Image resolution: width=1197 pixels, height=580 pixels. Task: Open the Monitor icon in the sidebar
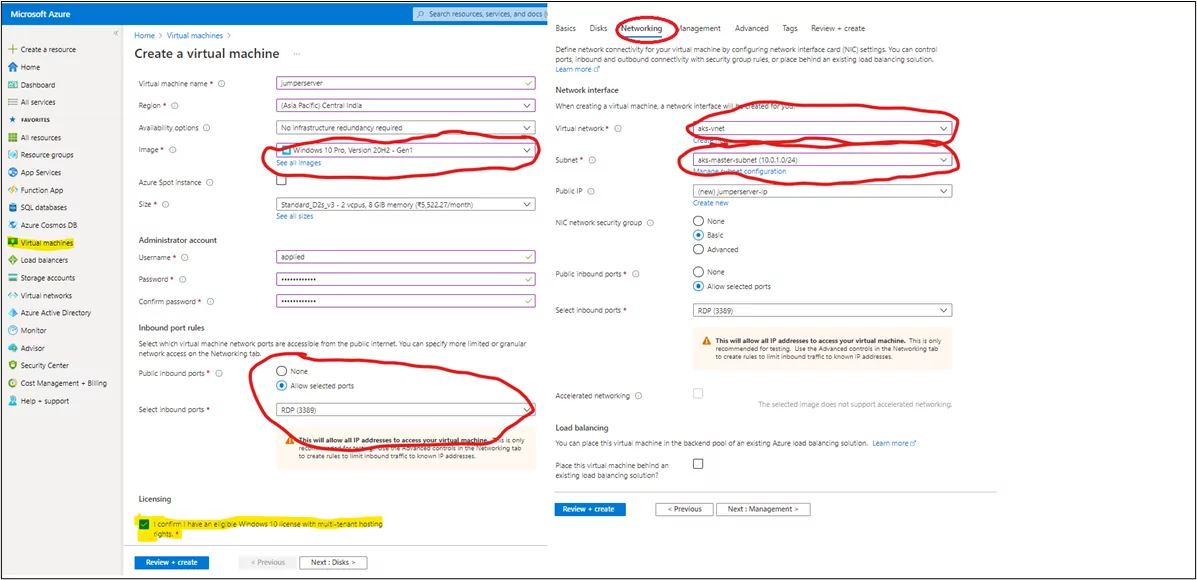pyautogui.click(x=12, y=330)
